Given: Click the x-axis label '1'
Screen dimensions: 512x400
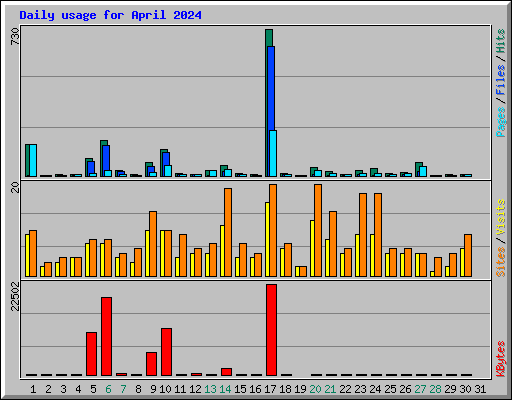Looking at the screenshot, I should point(33,389).
